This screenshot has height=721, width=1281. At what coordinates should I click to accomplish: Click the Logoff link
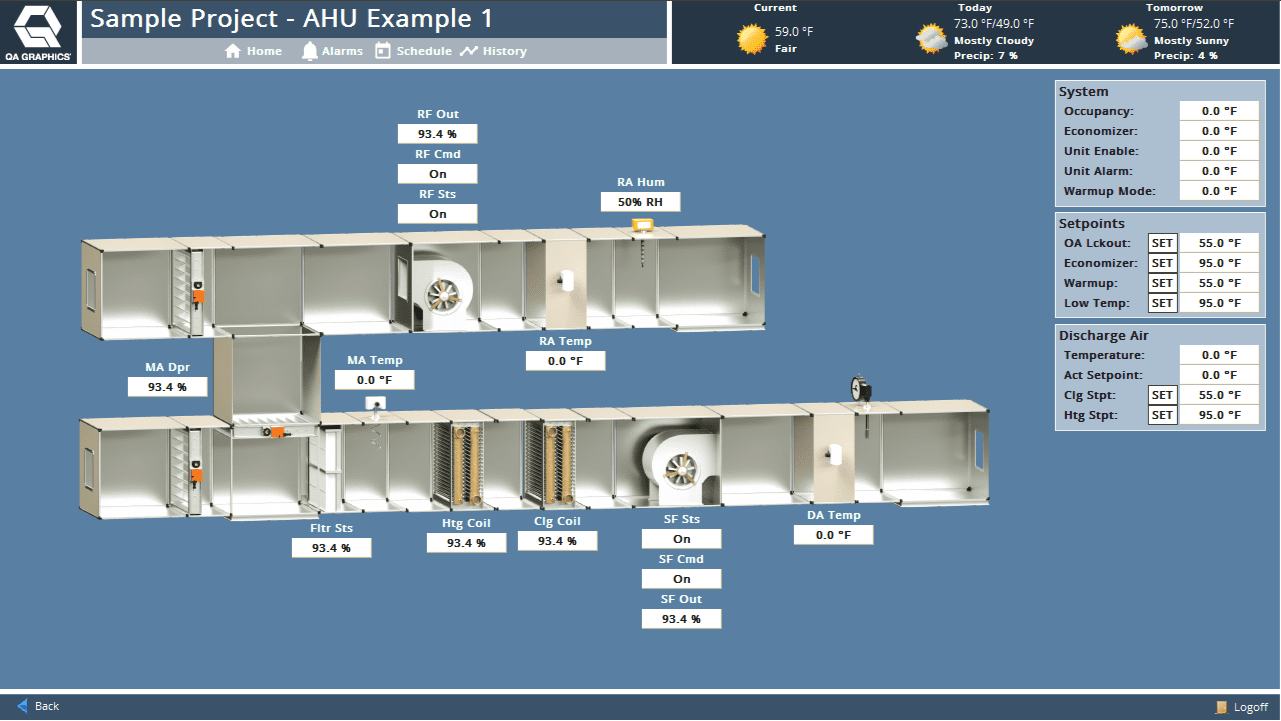tap(1241, 707)
